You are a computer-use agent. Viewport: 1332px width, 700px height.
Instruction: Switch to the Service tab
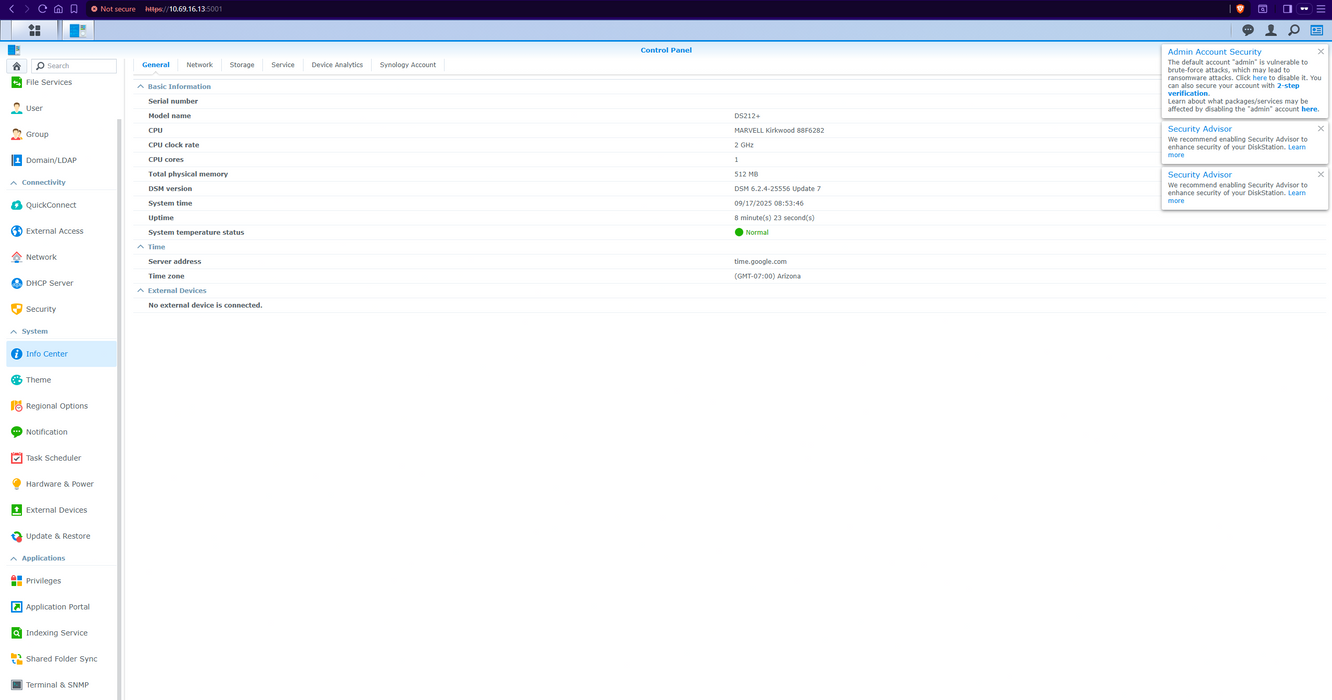pos(283,65)
